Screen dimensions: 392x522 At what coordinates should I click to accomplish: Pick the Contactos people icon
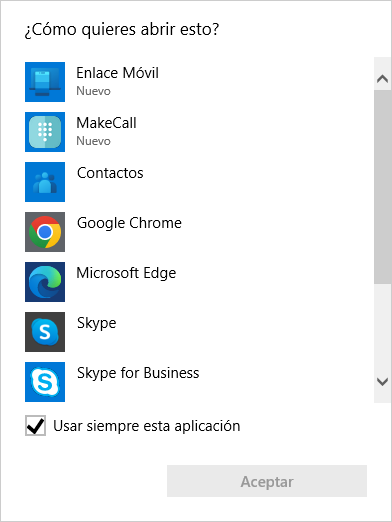[45, 182]
